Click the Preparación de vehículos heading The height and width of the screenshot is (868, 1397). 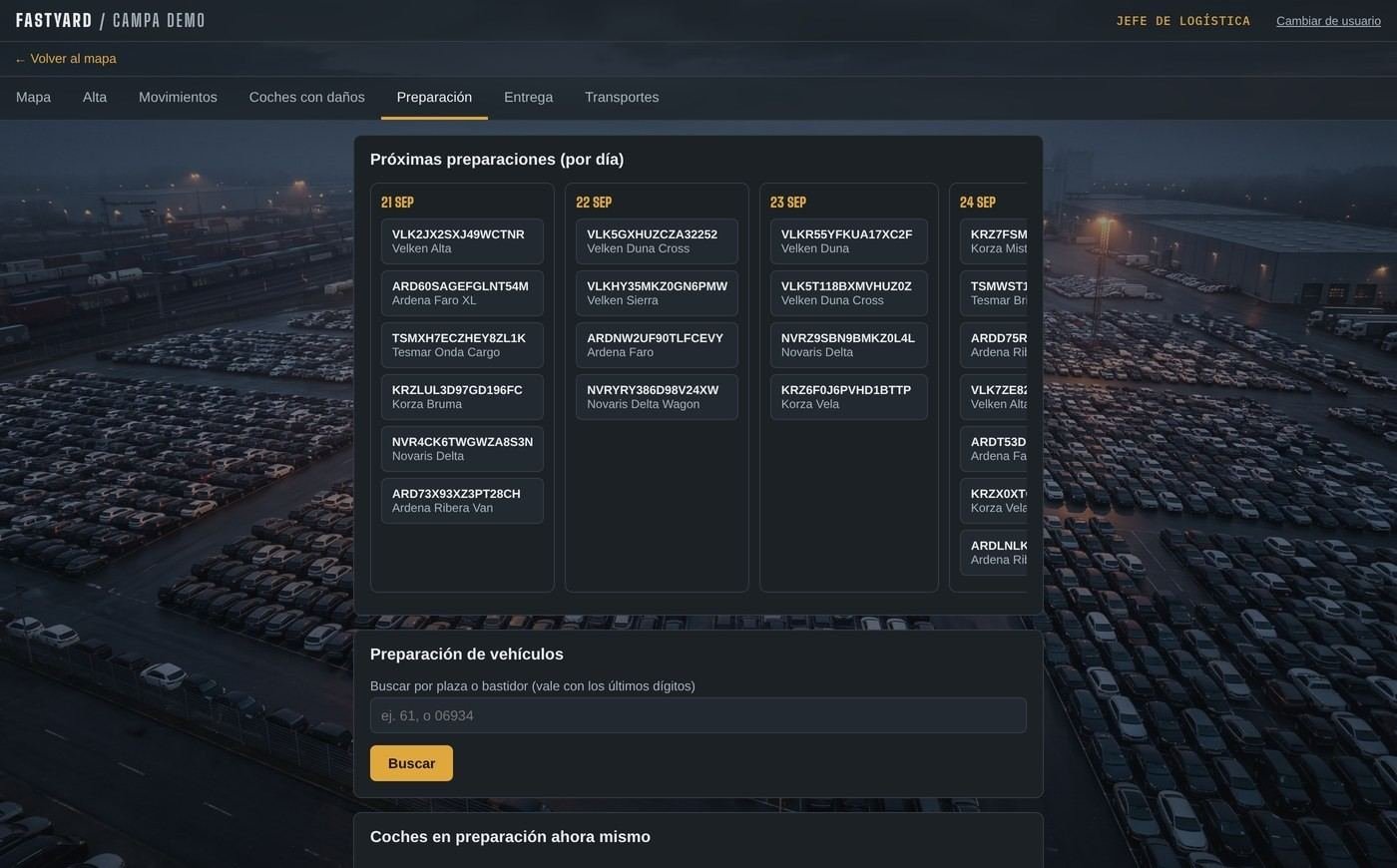coord(467,654)
